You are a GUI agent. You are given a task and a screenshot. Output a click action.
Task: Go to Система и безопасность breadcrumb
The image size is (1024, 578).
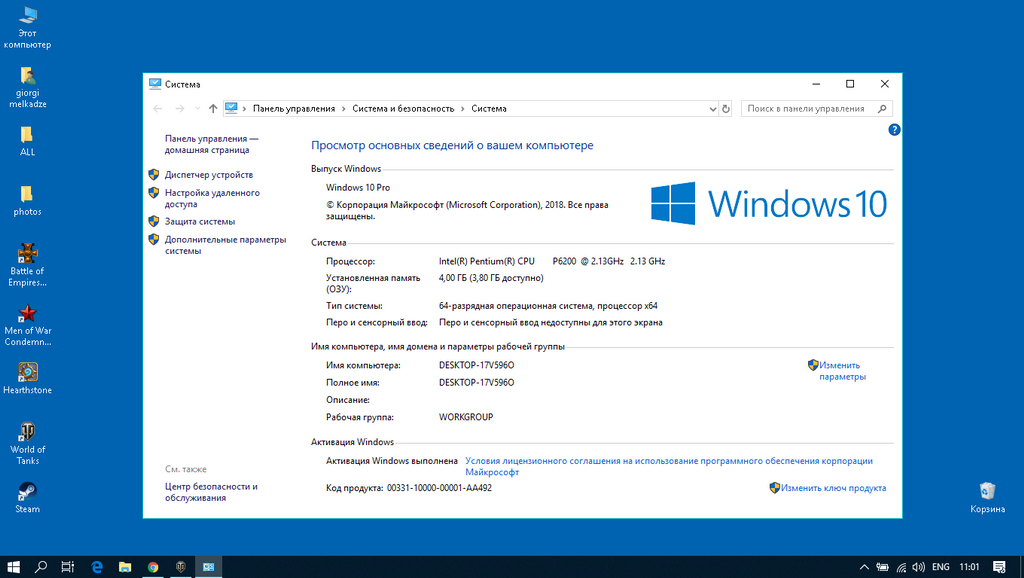403,109
